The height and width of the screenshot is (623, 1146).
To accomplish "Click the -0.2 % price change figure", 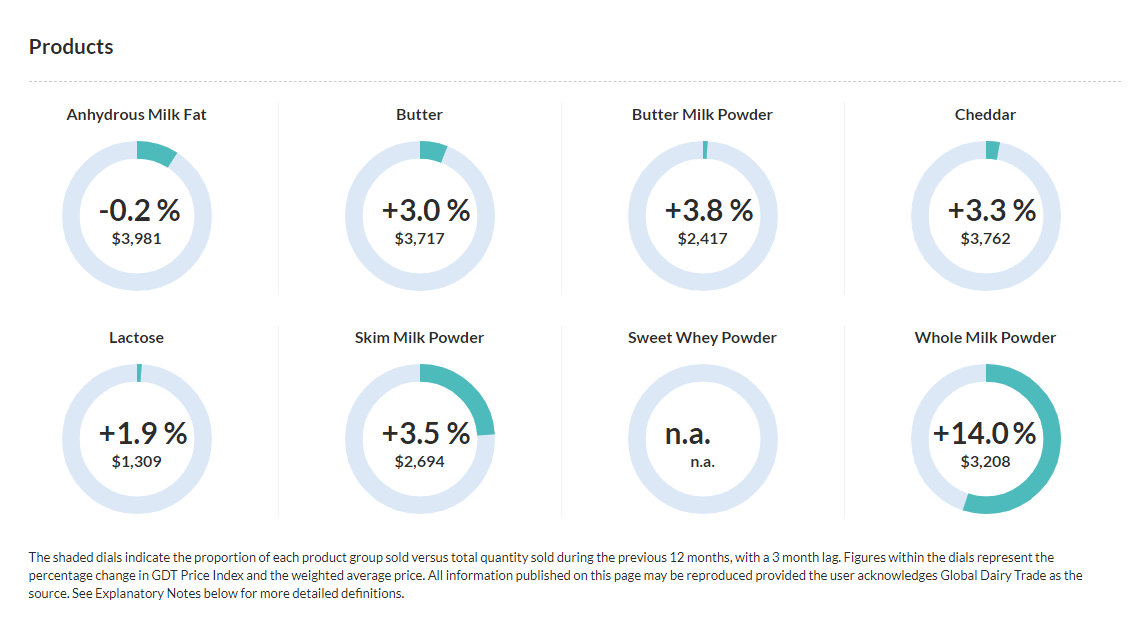I will pos(140,210).
